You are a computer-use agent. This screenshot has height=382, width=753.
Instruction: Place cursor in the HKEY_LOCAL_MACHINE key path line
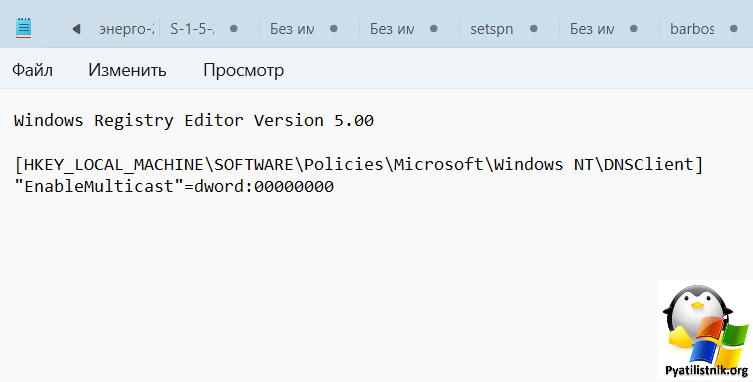tap(358, 164)
